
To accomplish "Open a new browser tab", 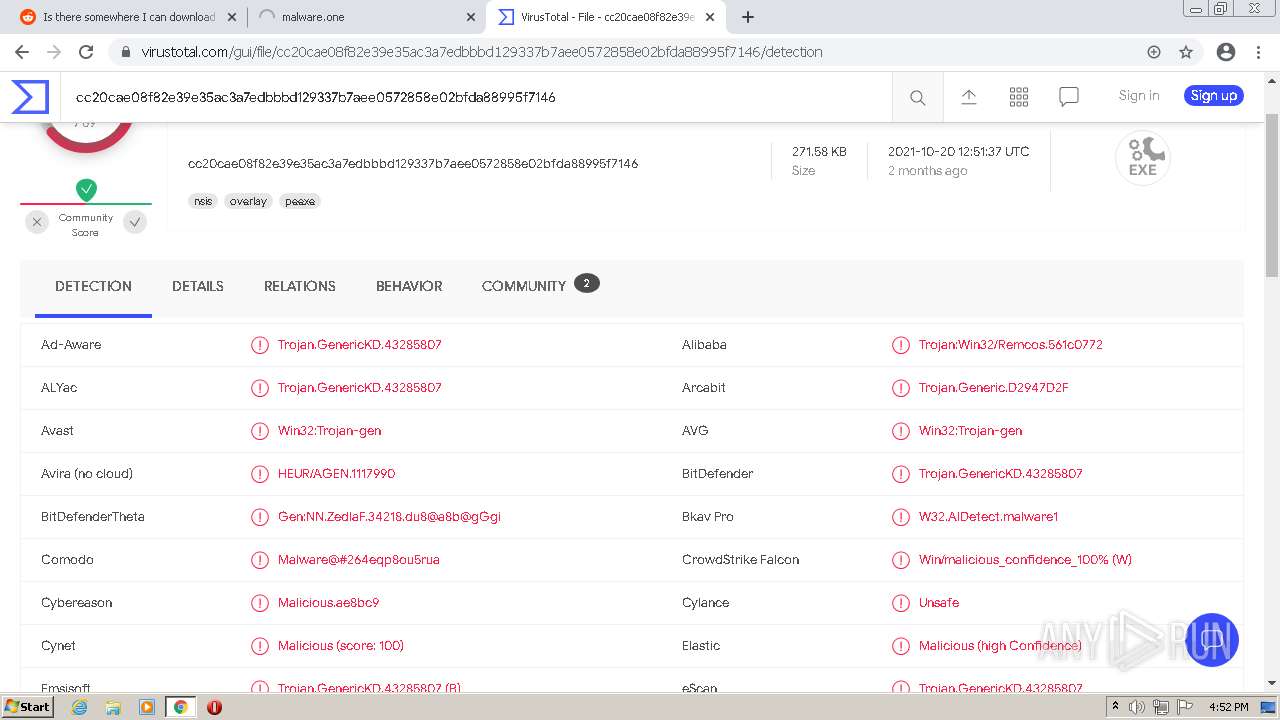I will point(747,17).
